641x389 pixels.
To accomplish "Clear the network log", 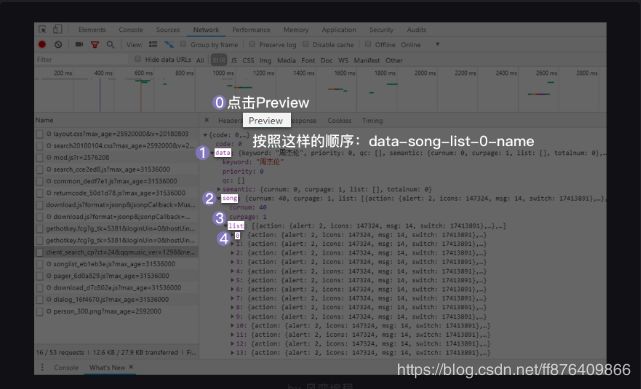I will [58, 45].
